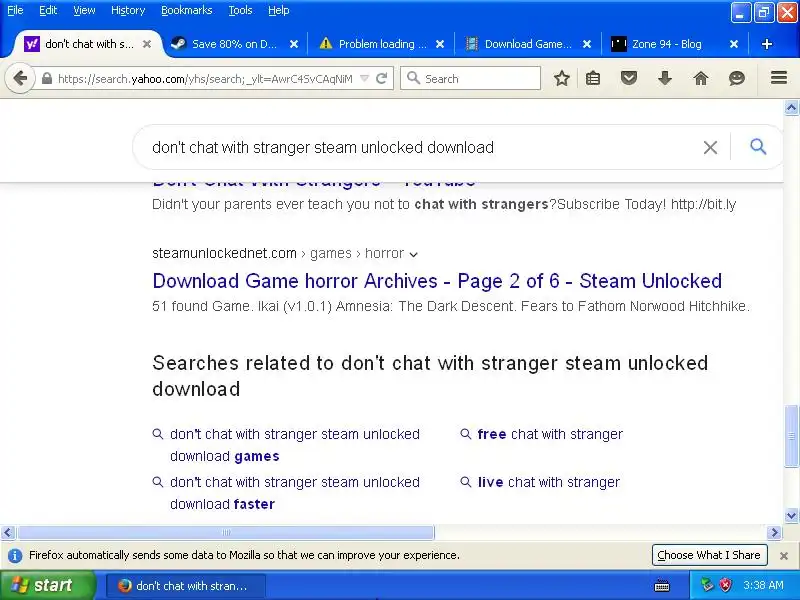The height and width of the screenshot is (600, 800).
Task: Open the Downloads arrow icon
Action: [665, 79]
